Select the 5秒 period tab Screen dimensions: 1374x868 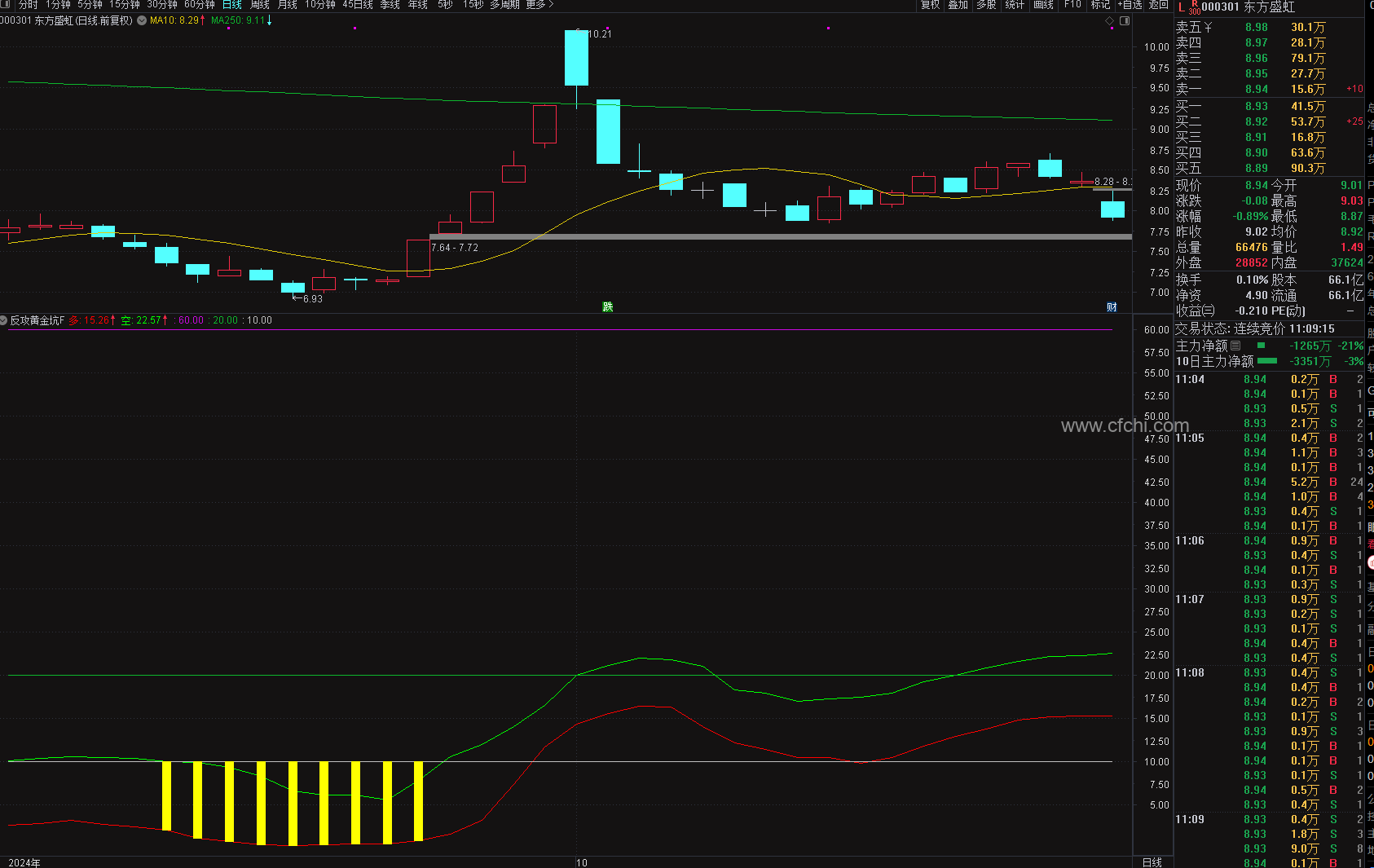[x=445, y=5]
